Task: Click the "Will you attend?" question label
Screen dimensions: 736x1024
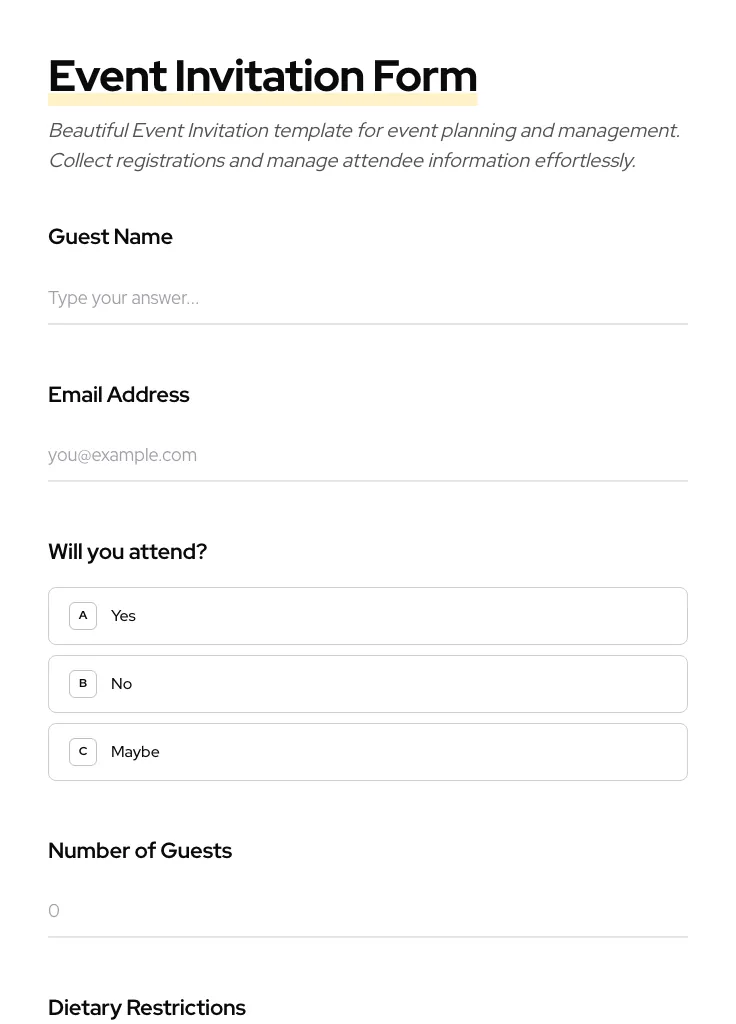Action: point(127,552)
